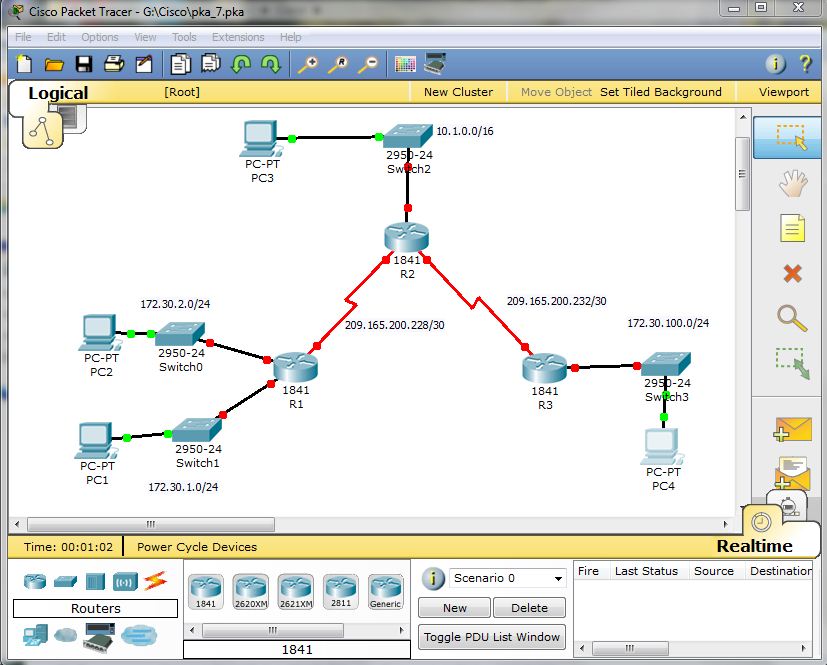Select router R2 in the topology

(407, 237)
